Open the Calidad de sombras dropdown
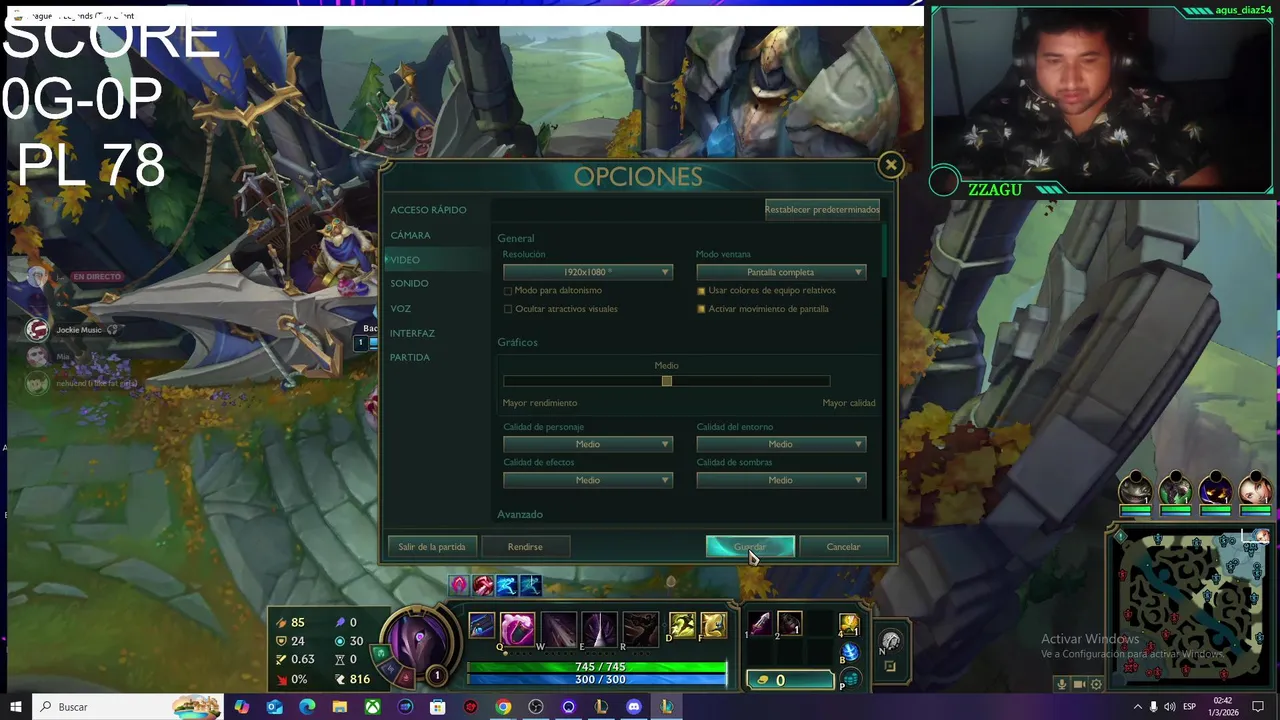The width and height of the screenshot is (1280, 720). 781,480
